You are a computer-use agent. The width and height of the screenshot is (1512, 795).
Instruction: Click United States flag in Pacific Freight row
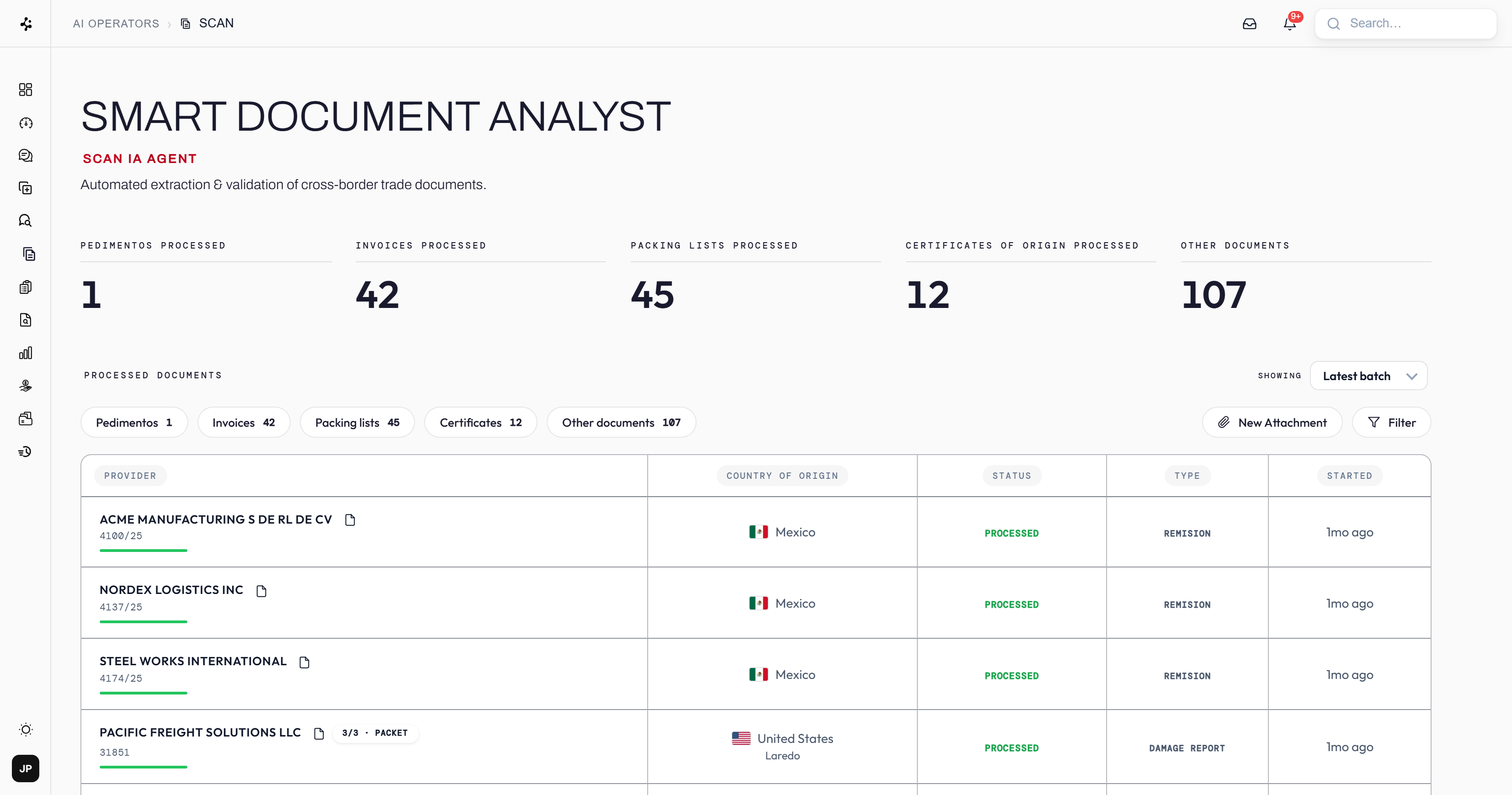click(741, 738)
